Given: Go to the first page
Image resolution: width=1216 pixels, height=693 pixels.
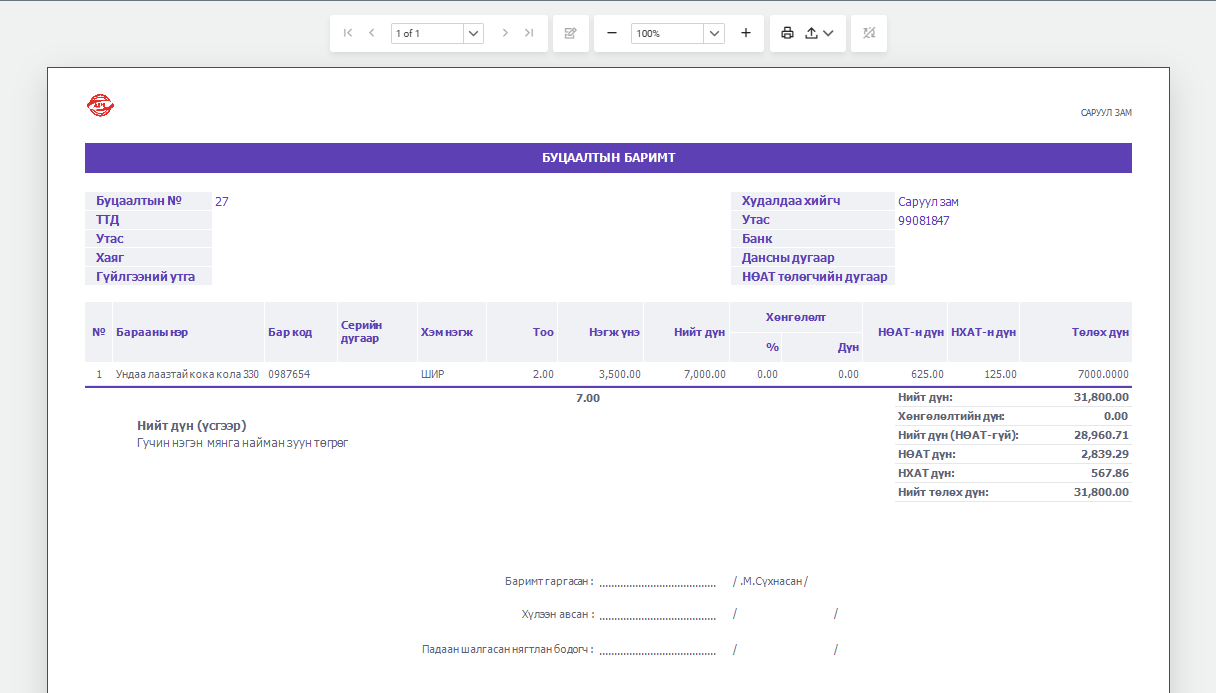Looking at the screenshot, I should [348, 33].
